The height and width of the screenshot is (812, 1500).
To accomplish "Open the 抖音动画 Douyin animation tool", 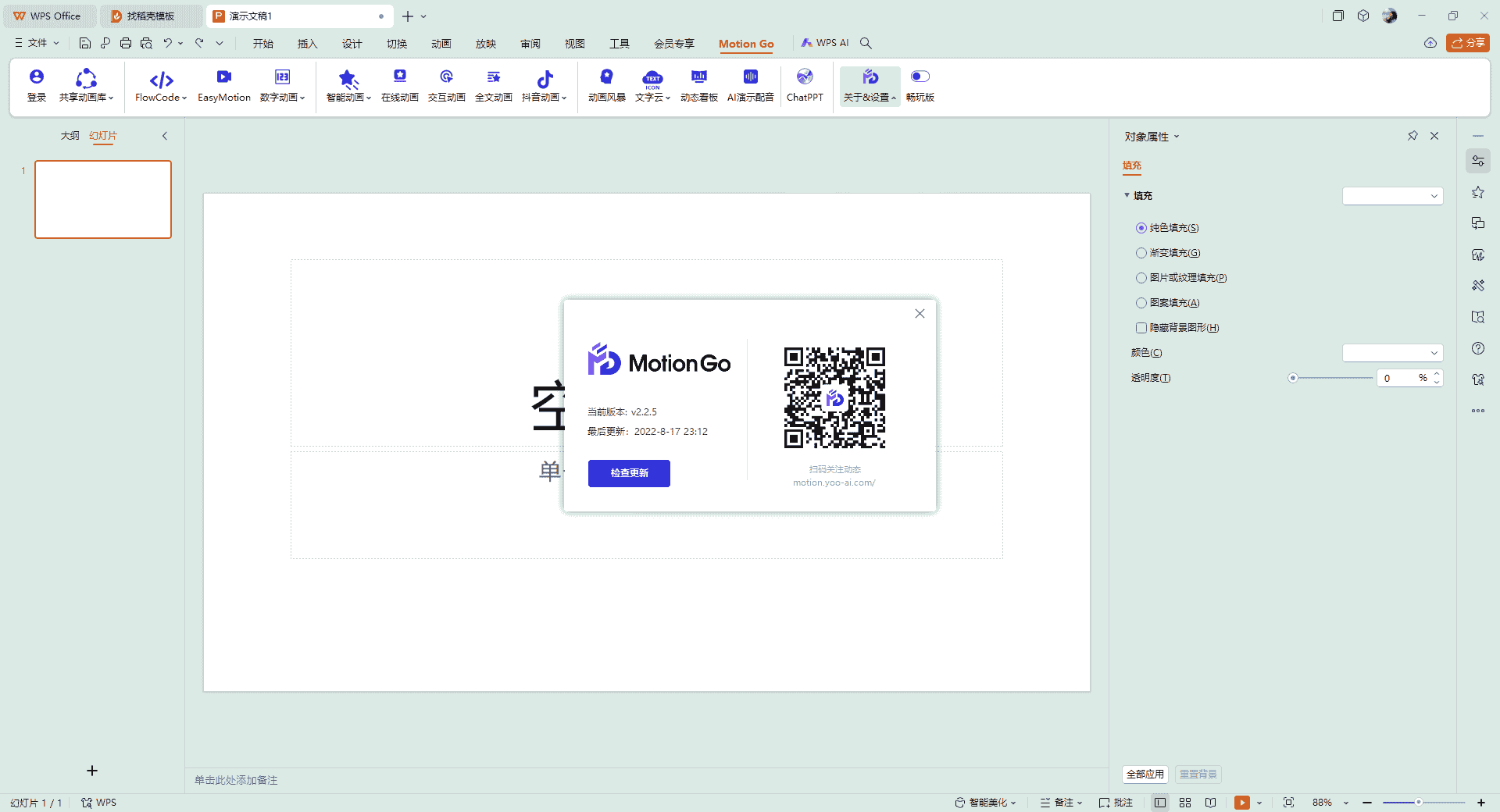I will coord(545,86).
